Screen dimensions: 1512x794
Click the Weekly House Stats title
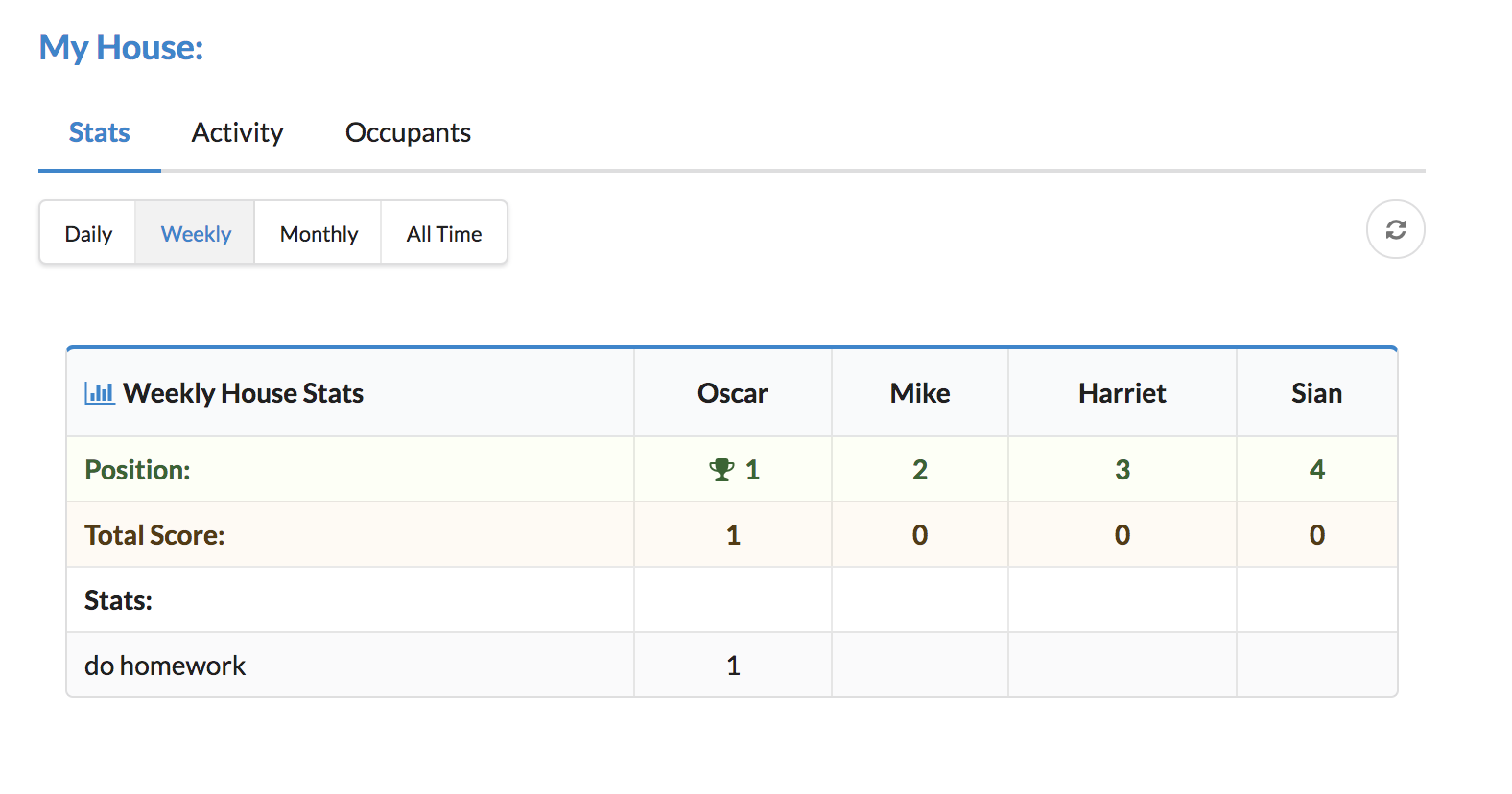click(244, 393)
